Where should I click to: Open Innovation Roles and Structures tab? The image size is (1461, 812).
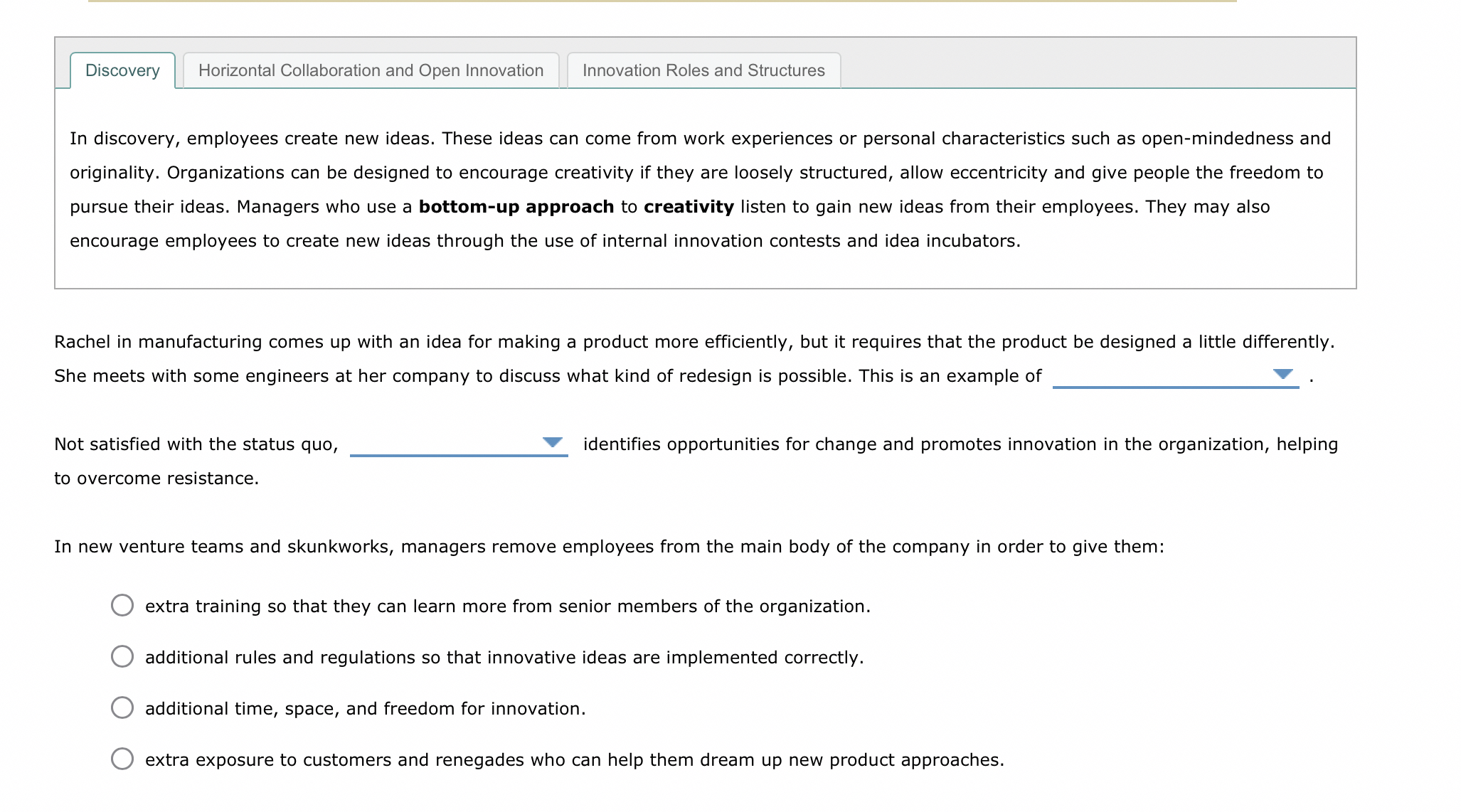703,70
